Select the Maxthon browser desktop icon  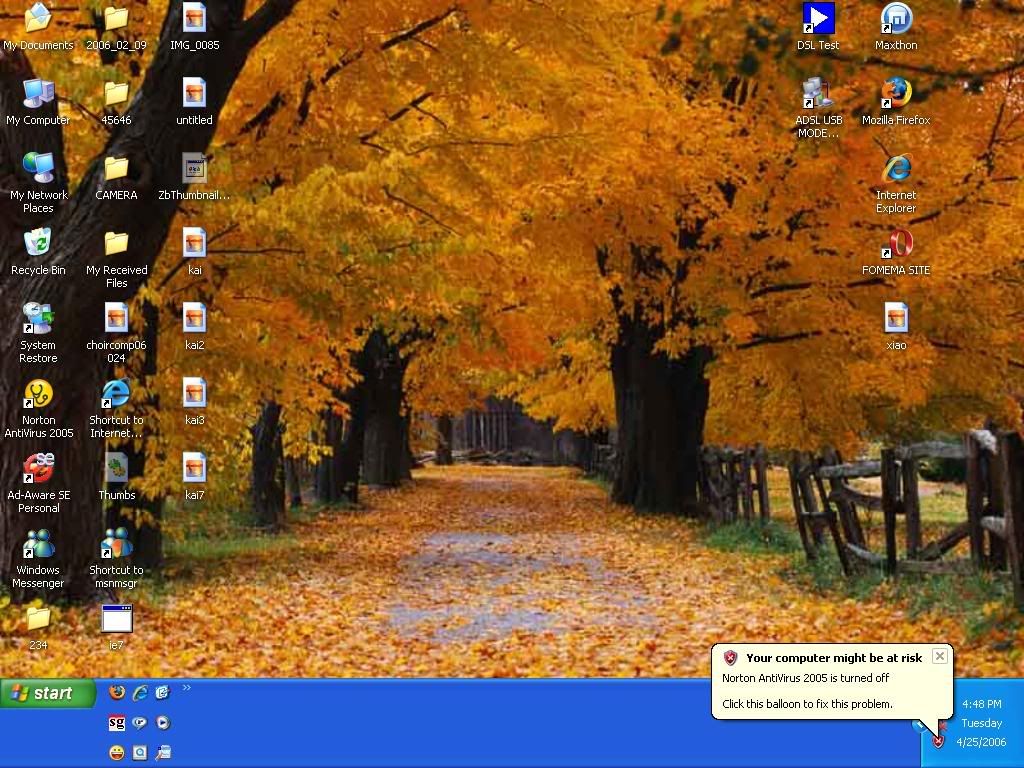(x=896, y=20)
